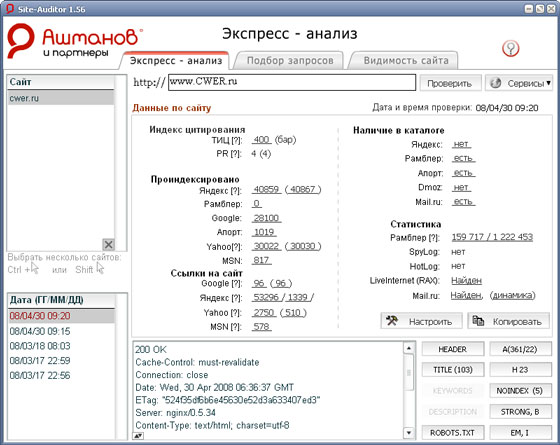
Task: Open Yahoo indexed link 30030
Action: [303, 246]
